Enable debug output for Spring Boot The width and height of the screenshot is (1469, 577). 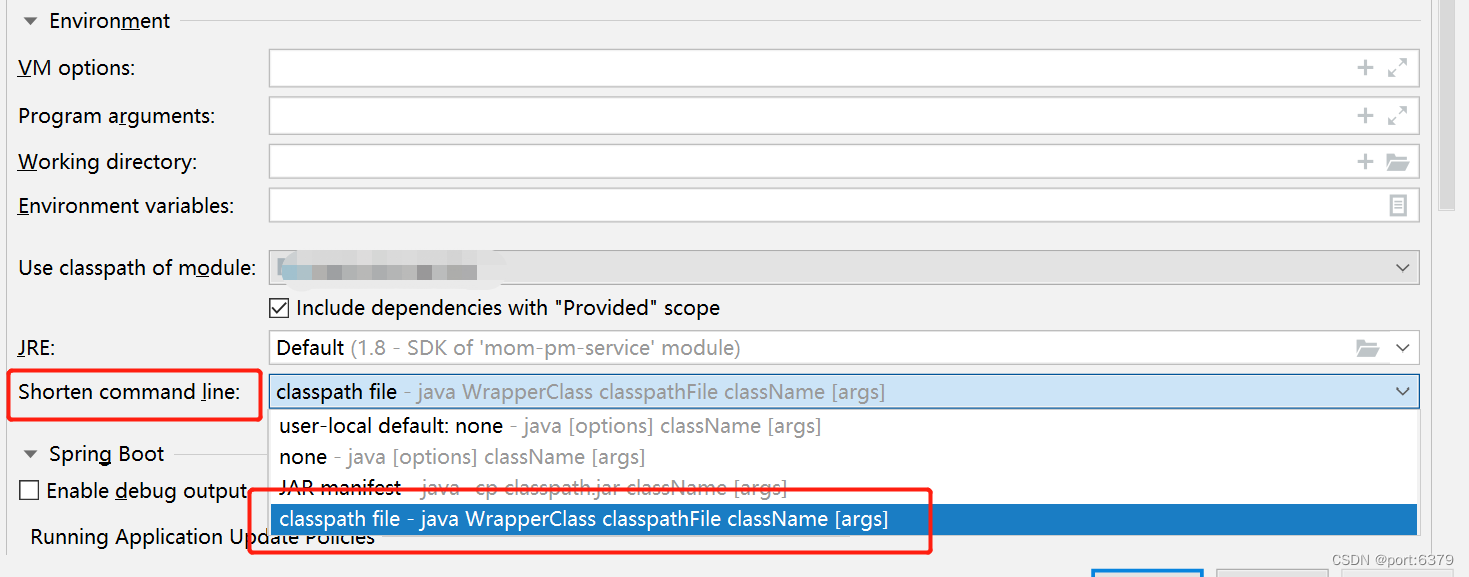pos(29,490)
